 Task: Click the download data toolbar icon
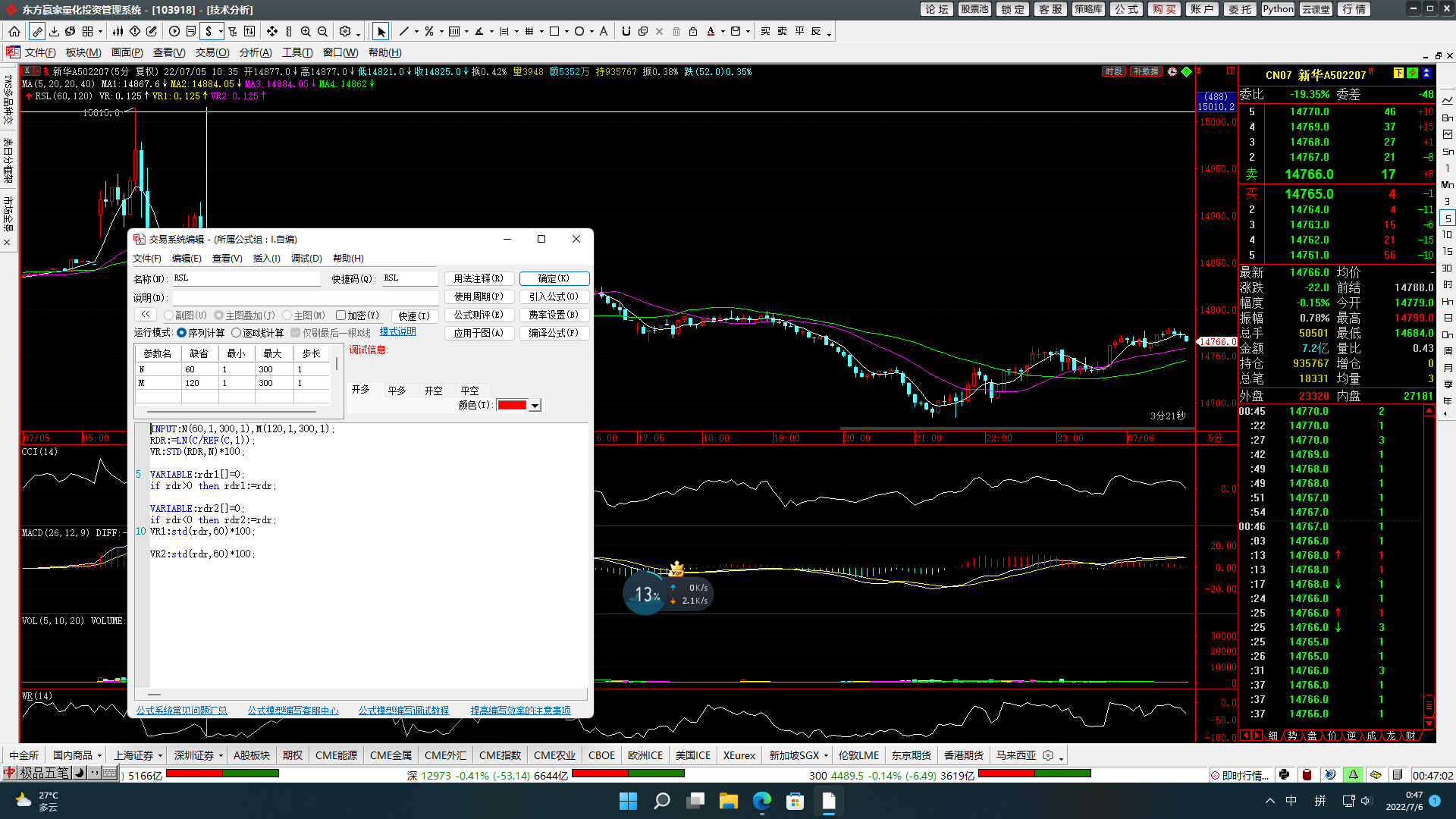point(54,31)
